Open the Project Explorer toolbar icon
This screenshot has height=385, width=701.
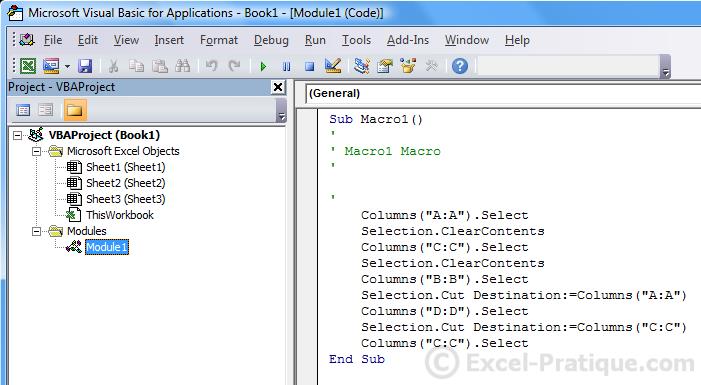361,66
